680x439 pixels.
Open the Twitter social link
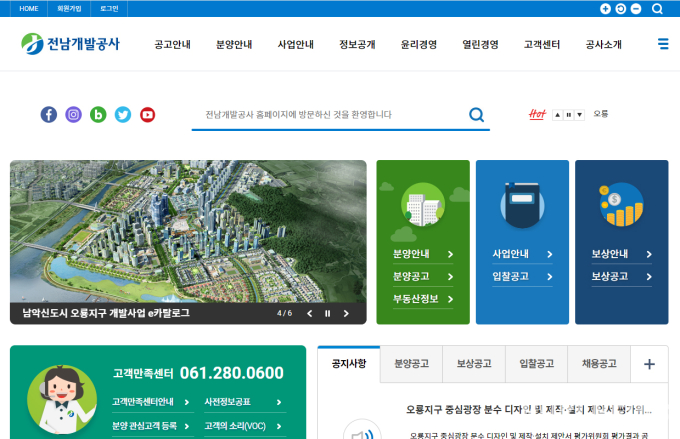click(123, 115)
